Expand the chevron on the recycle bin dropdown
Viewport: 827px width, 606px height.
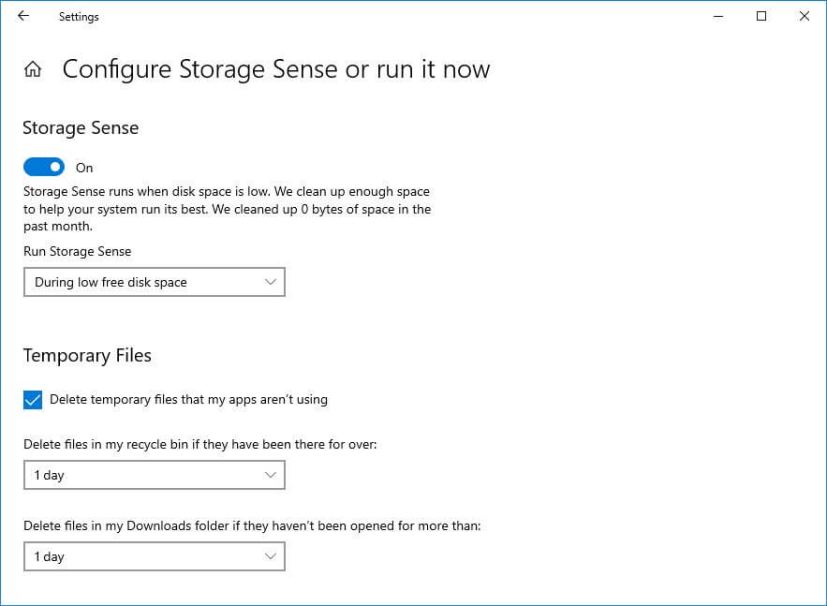click(x=269, y=474)
